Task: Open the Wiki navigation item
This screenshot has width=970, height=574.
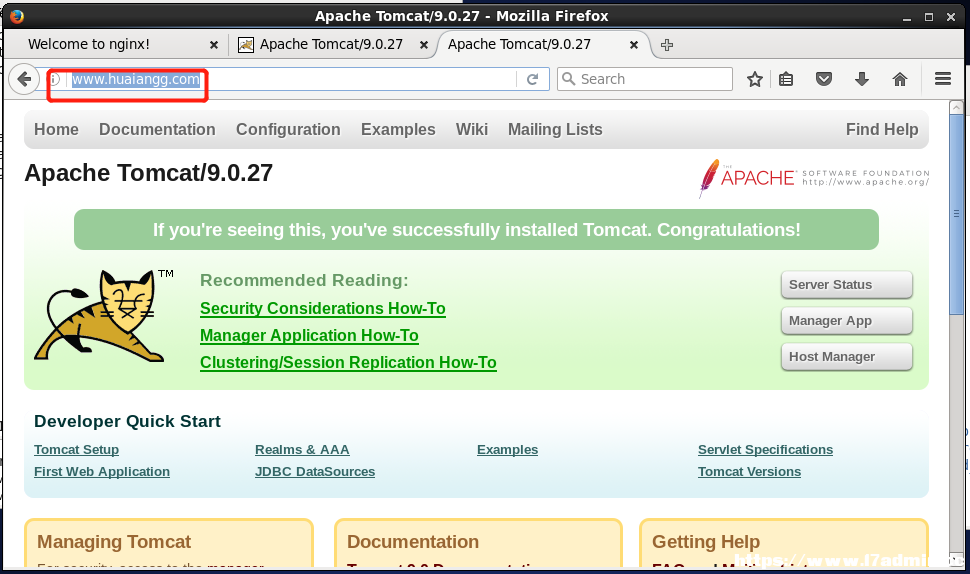Action: coord(472,129)
